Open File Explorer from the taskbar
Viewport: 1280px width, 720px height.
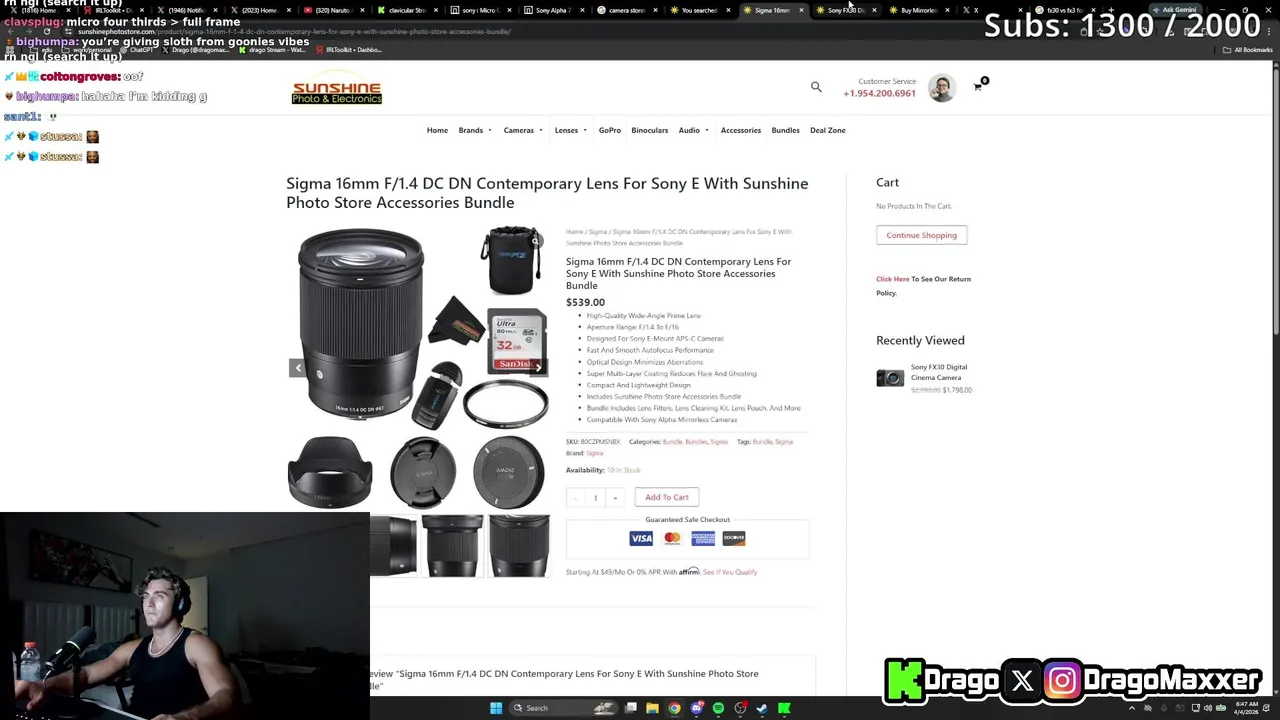coord(652,708)
